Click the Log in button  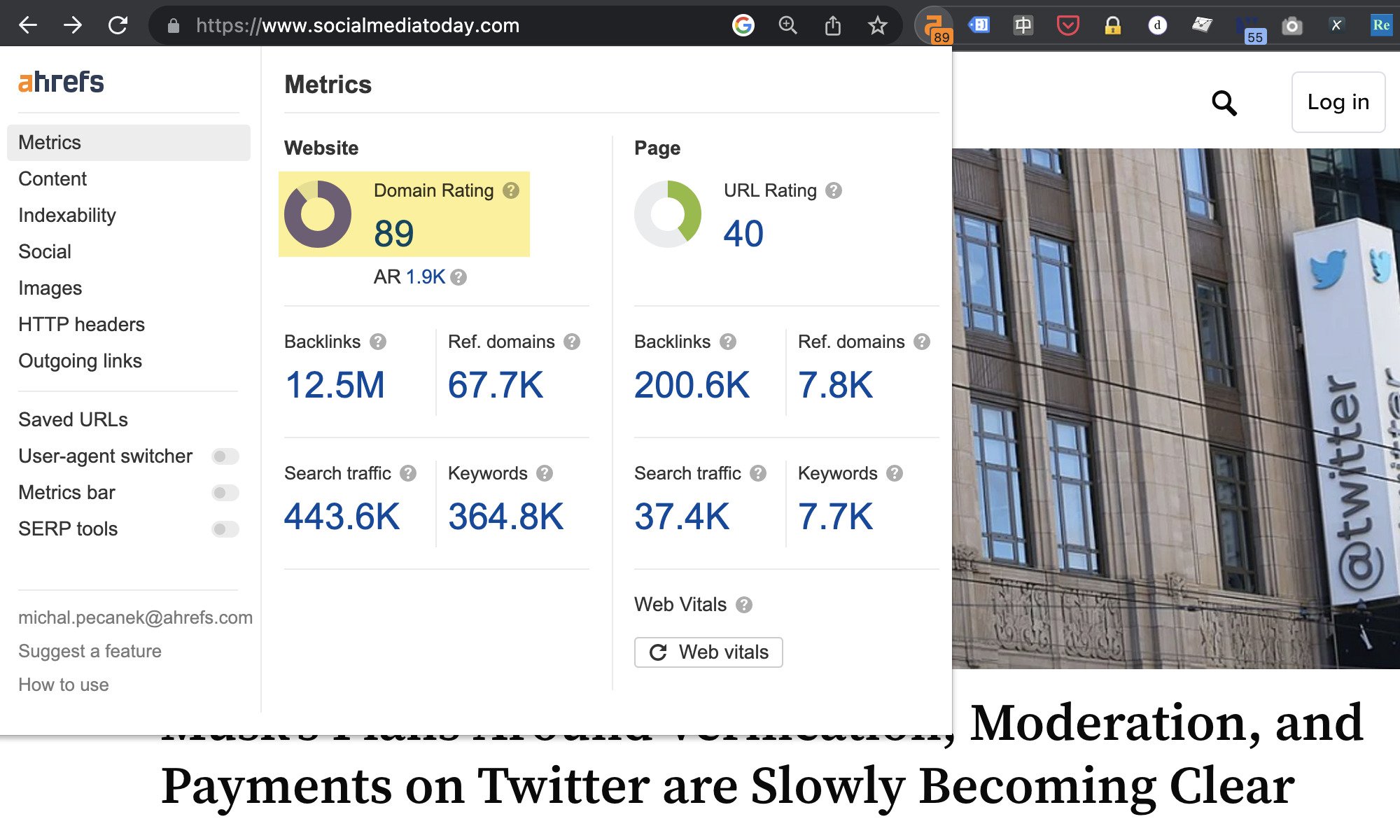coord(1338,102)
